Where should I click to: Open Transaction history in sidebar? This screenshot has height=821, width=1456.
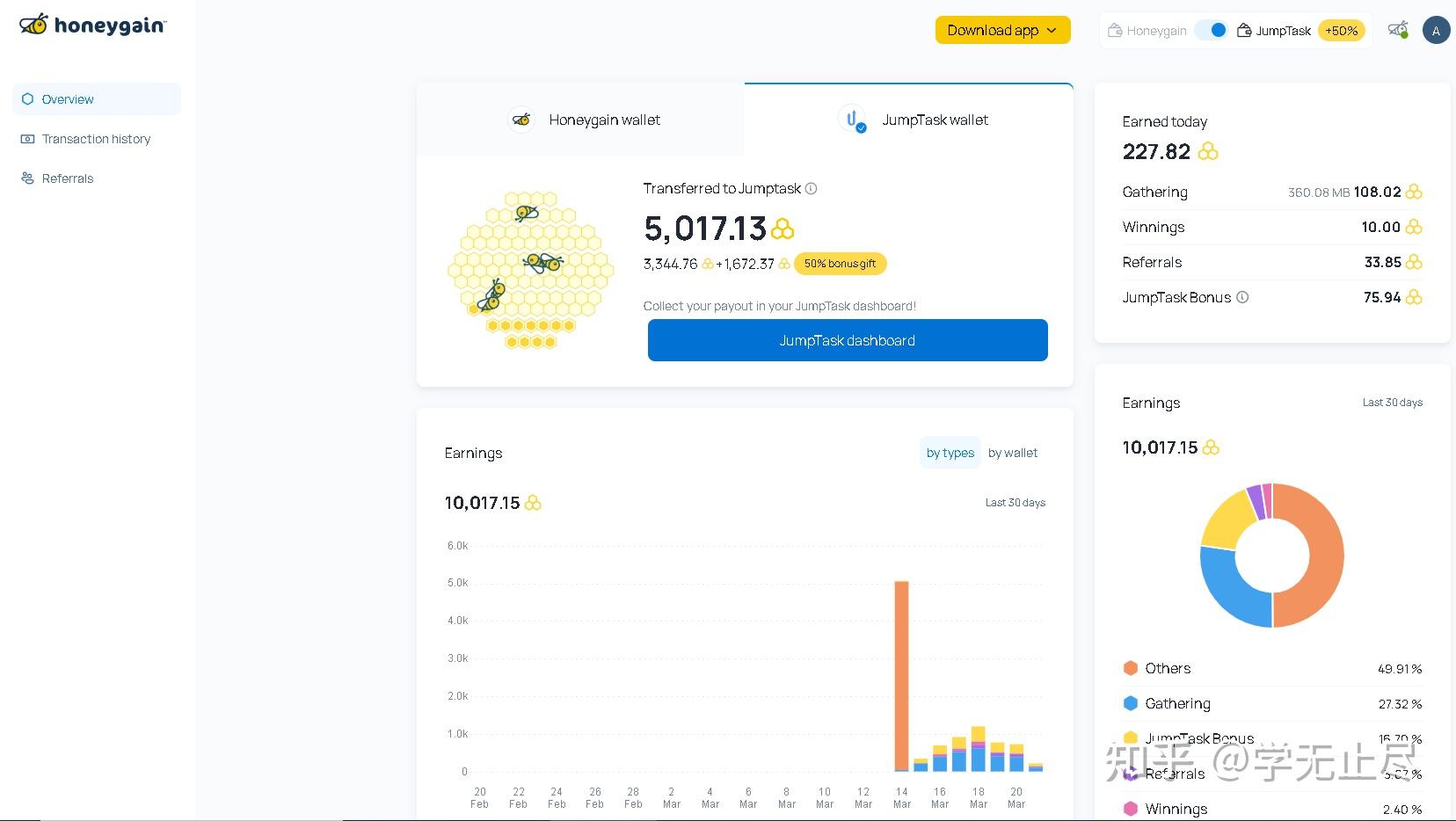97,139
